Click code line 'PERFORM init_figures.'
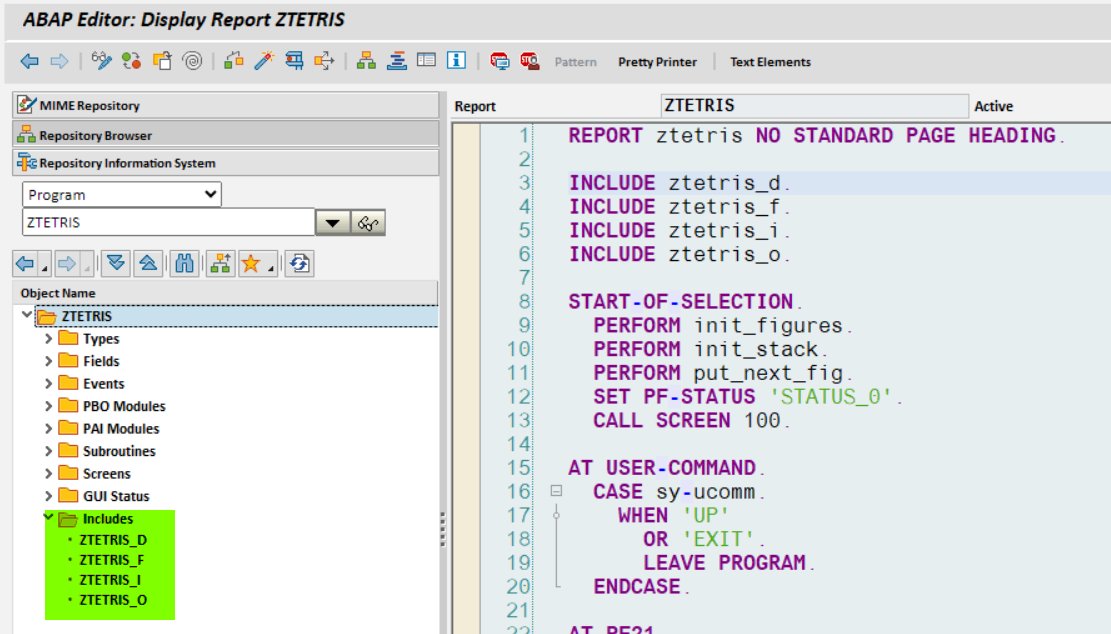 point(723,325)
